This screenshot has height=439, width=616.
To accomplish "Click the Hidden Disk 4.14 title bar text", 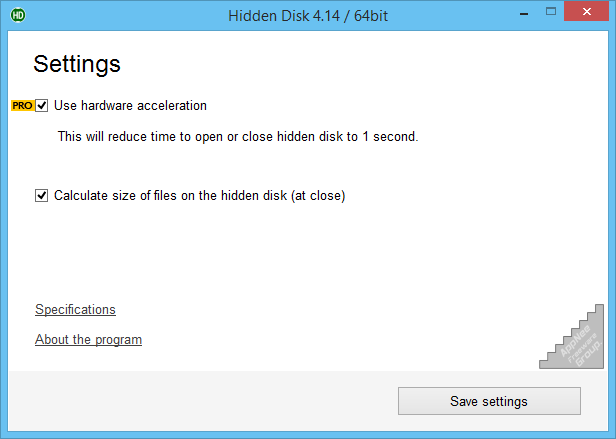I will [x=308, y=16].
